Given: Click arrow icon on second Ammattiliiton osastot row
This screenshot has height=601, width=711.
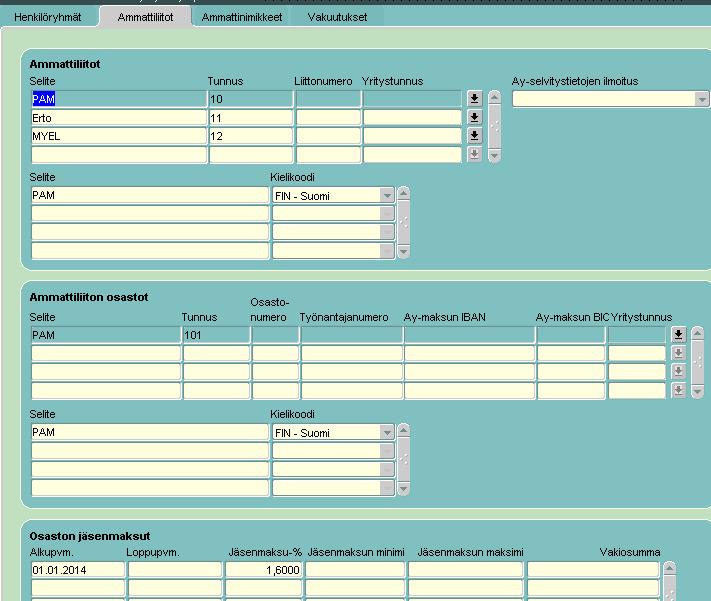Looking at the screenshot, I should (x=678, y=352).
